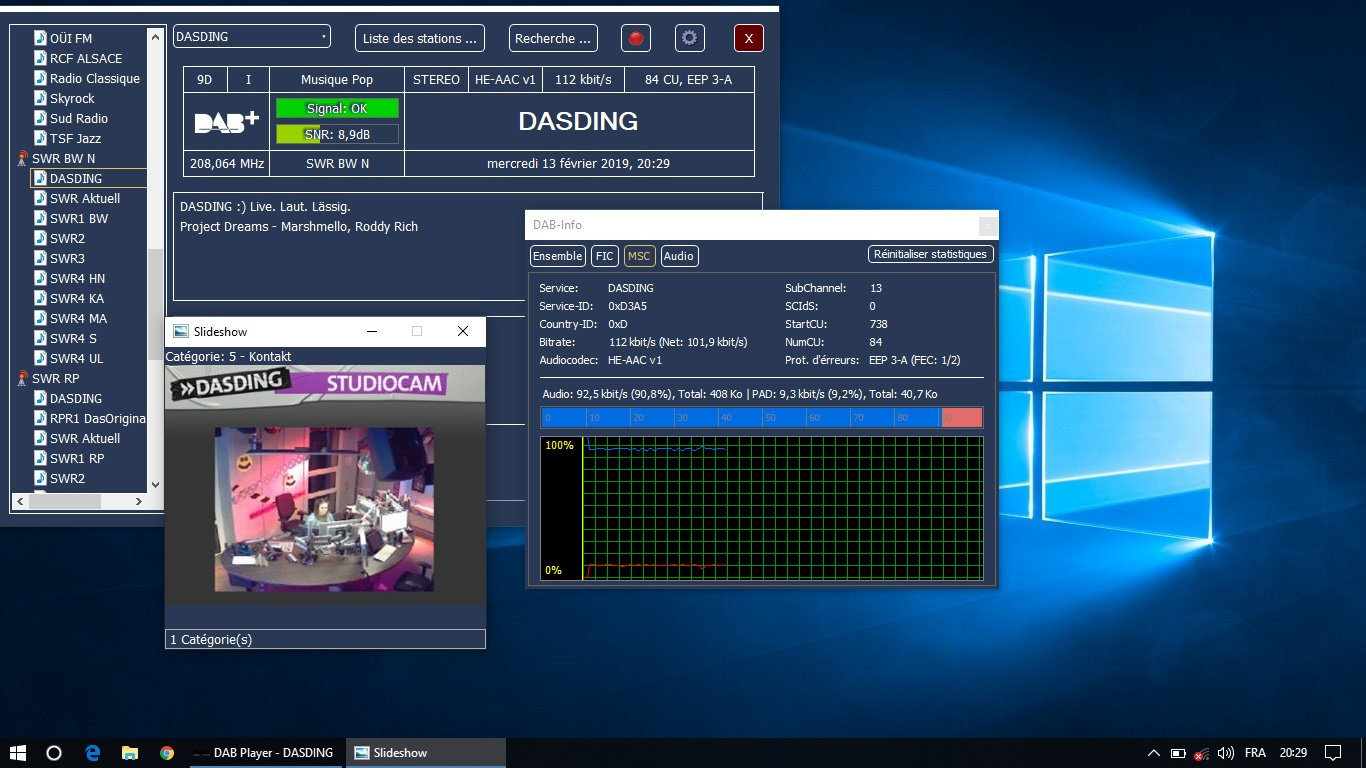Open File Explorer from the taskbar
Image resolution: width=1366 pixels, height=768 pixels.
tap(129, 753)
